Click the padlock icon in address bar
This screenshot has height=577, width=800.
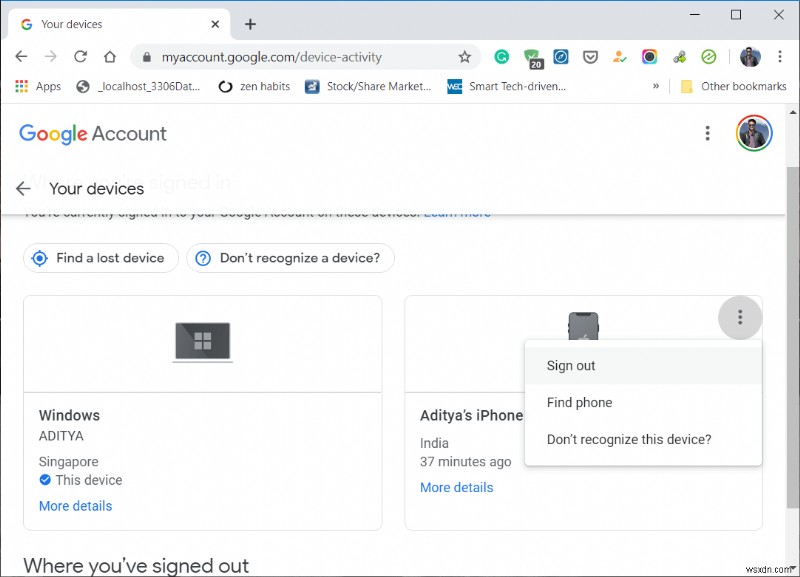pyautogui.click(x=146, y=58)
